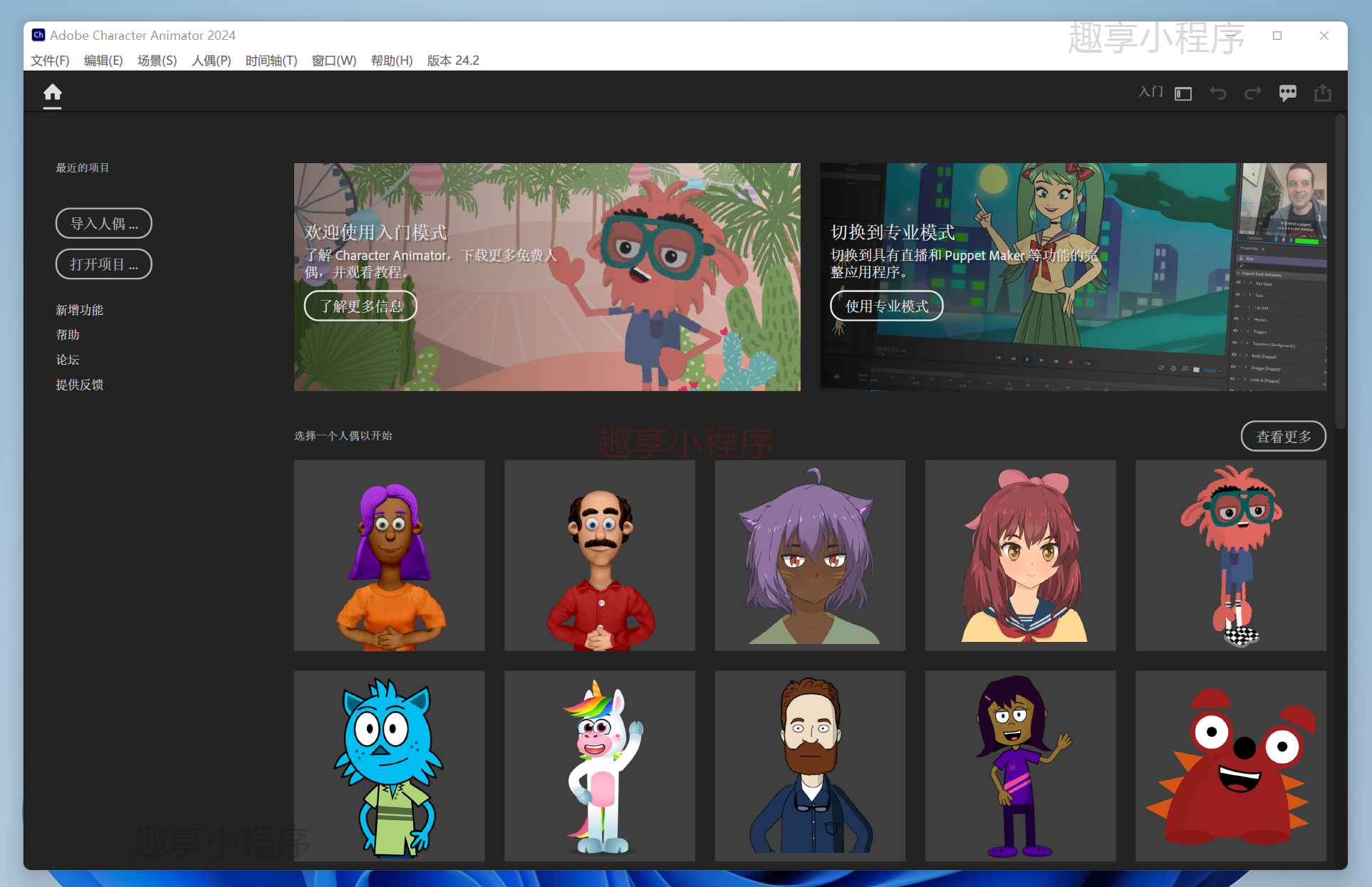The image size is (1372, 887).
Task: Close the Character Animator window
Action: pyautogui.click(x=1324, y=36)
